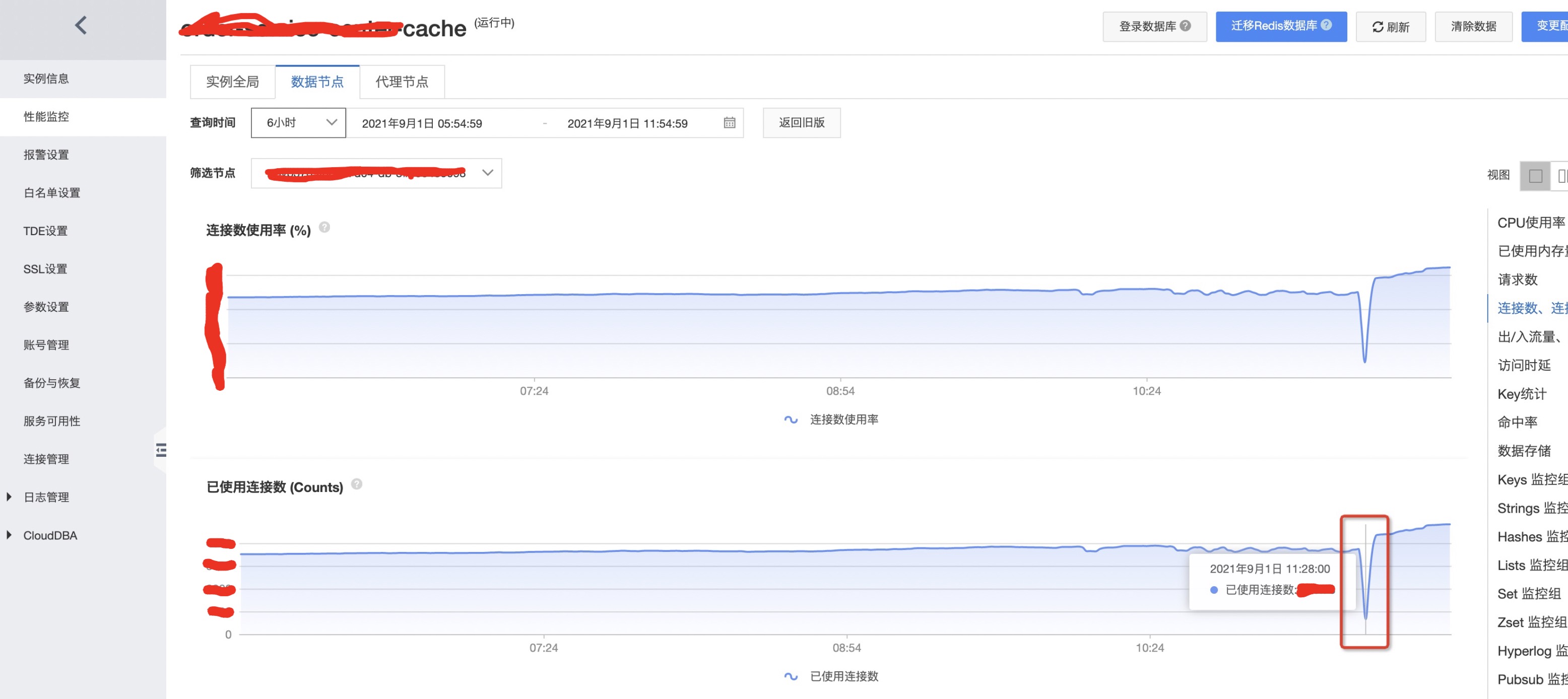
Task: Click the 清除数据 button
Action: (1474, 27)
